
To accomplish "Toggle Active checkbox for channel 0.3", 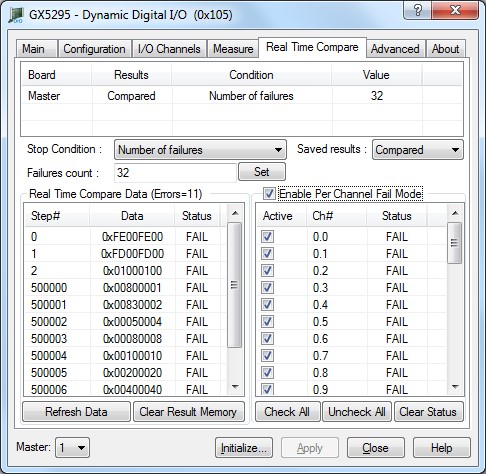I will [x=267, y=288].
